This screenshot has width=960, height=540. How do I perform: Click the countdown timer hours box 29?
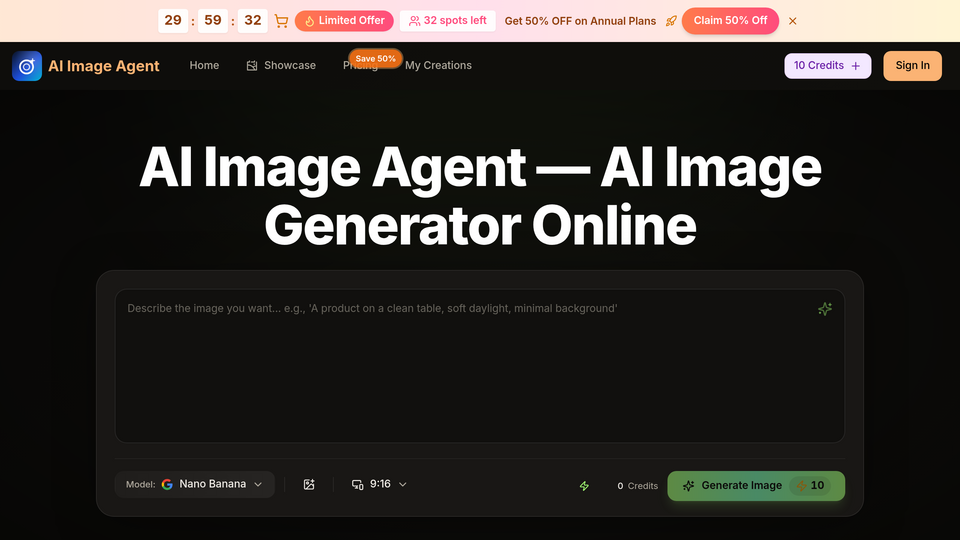coord(173,21)
